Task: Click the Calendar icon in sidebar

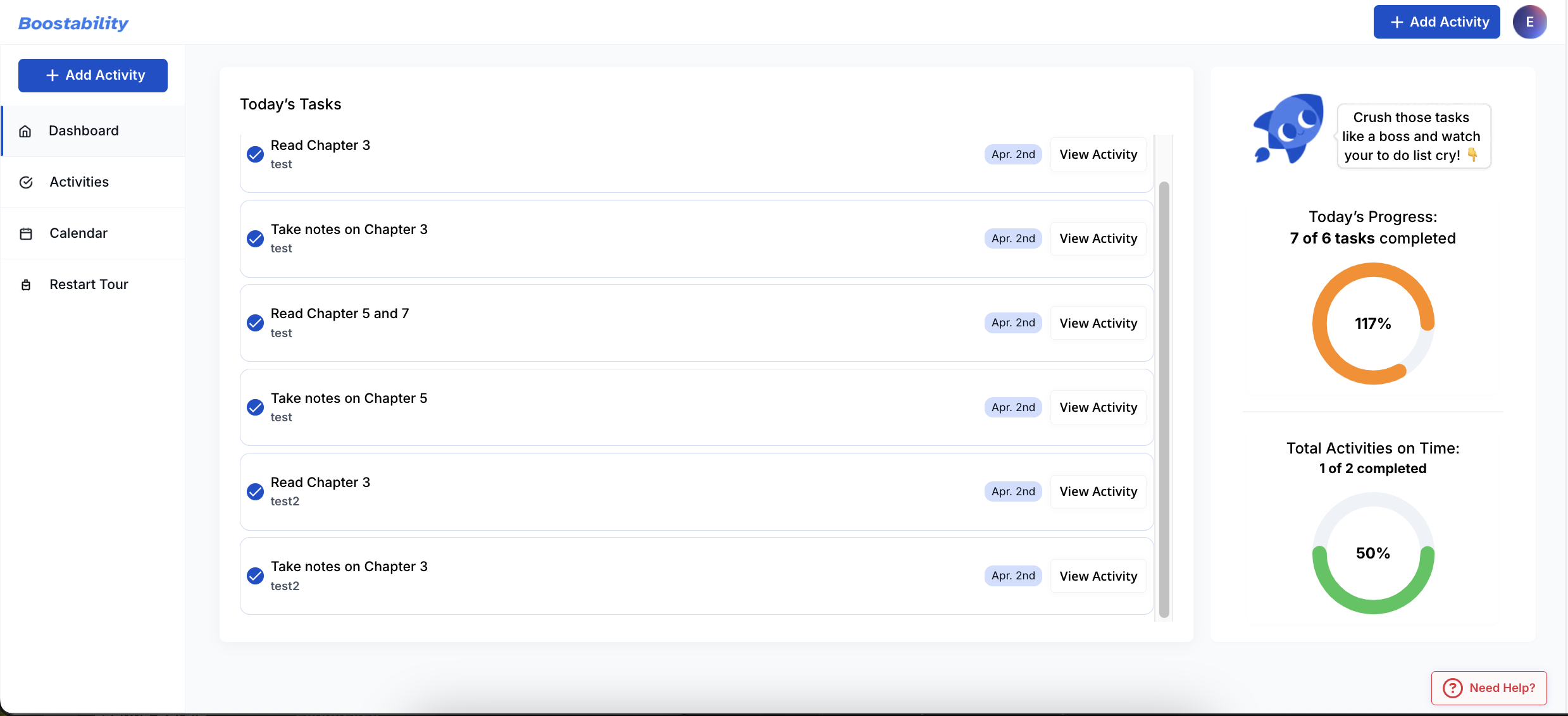Action: [26, 233]
